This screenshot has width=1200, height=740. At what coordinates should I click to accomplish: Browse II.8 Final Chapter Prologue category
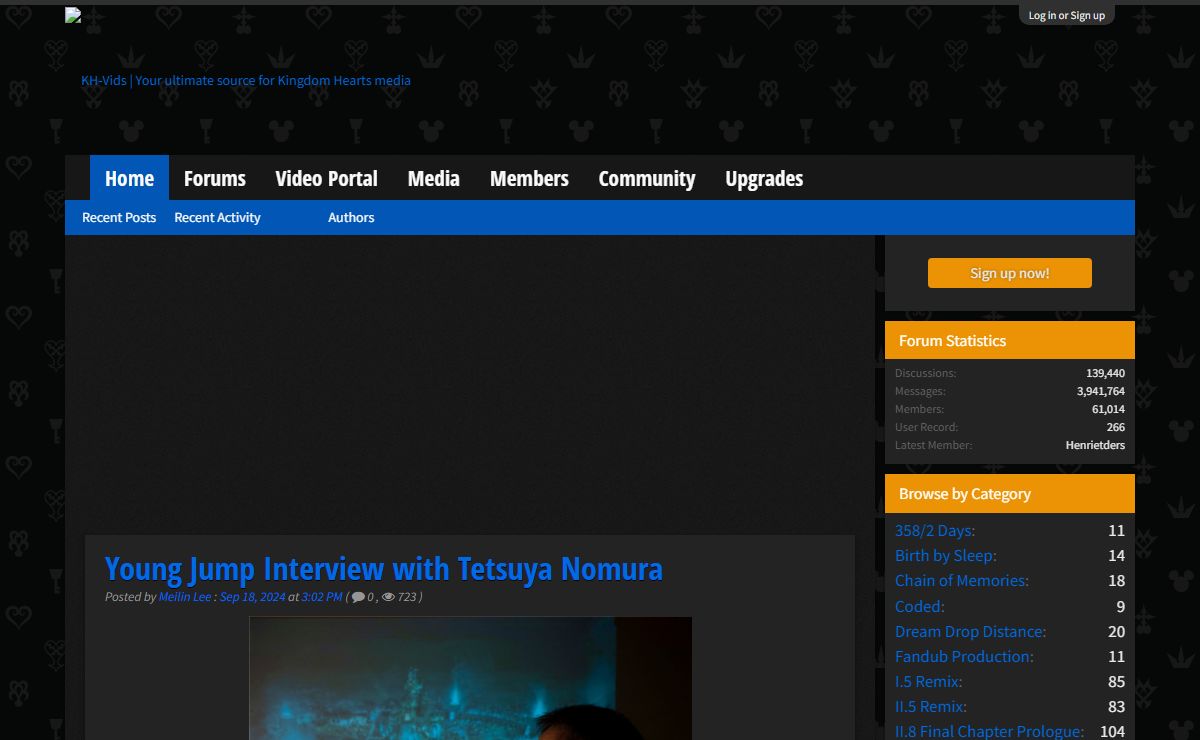tap(990, 731)
